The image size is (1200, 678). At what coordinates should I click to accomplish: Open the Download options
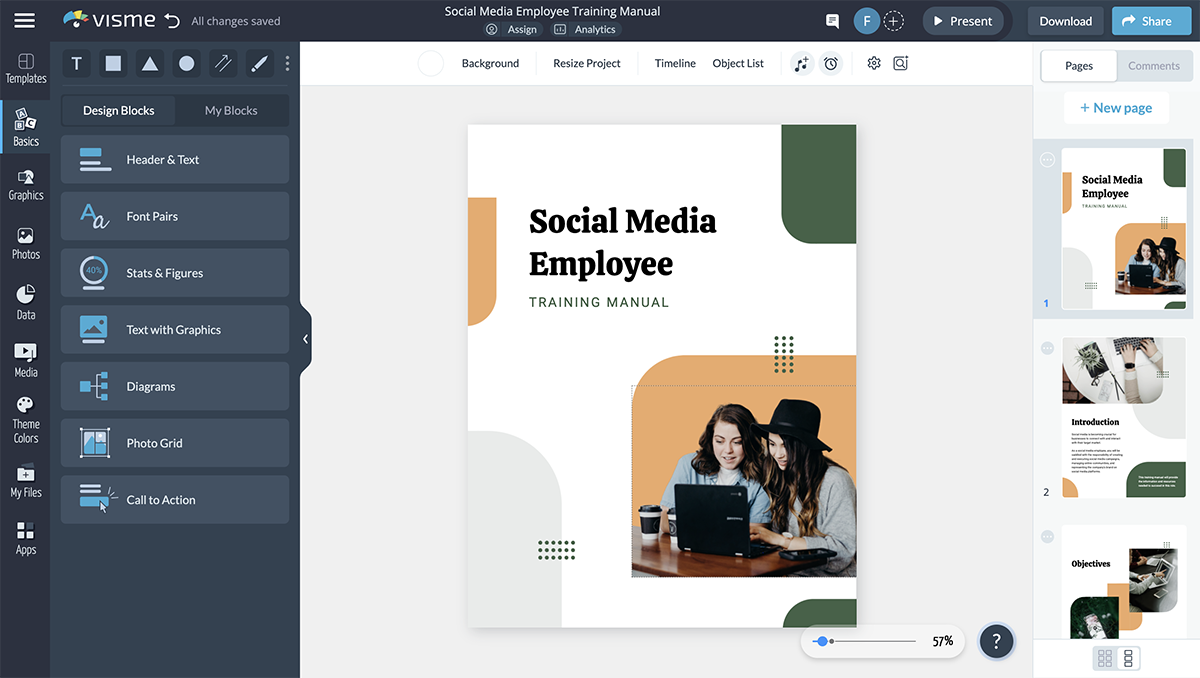click(1064, 20)
